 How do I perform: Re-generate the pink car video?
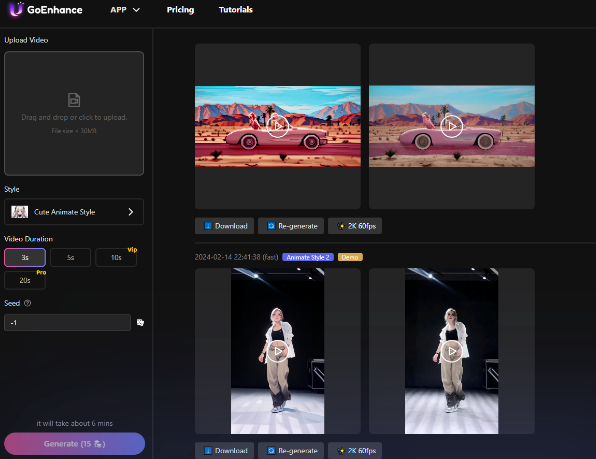[291, 226]
